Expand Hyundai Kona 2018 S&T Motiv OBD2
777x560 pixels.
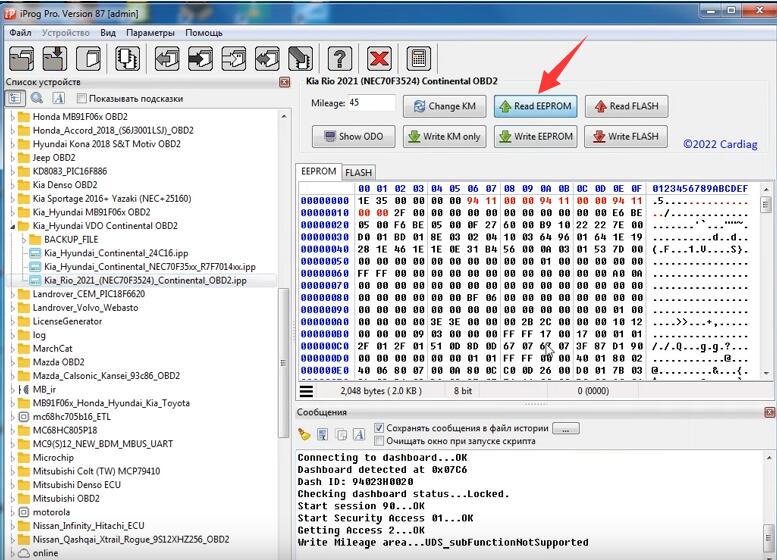click(12, 144)
